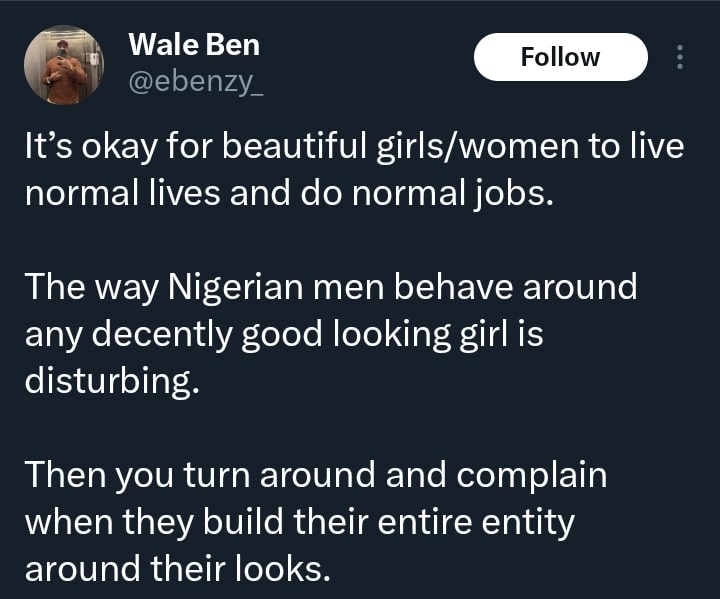The width and height of the screenshot is (720, 599).
Task: Click the line "Then you turn around and complain"
Action: tap(315, 473)
